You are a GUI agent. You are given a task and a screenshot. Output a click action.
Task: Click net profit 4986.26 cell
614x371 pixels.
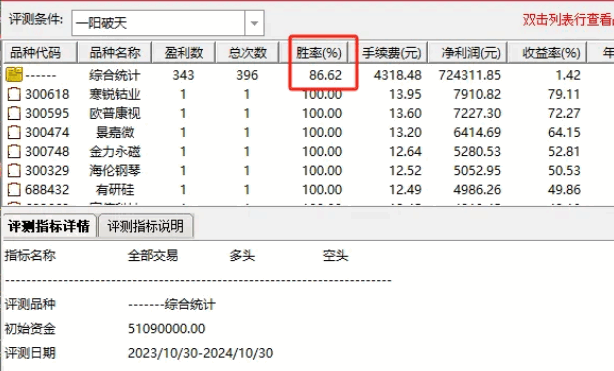pyautogui.click(x=477, y=190)
